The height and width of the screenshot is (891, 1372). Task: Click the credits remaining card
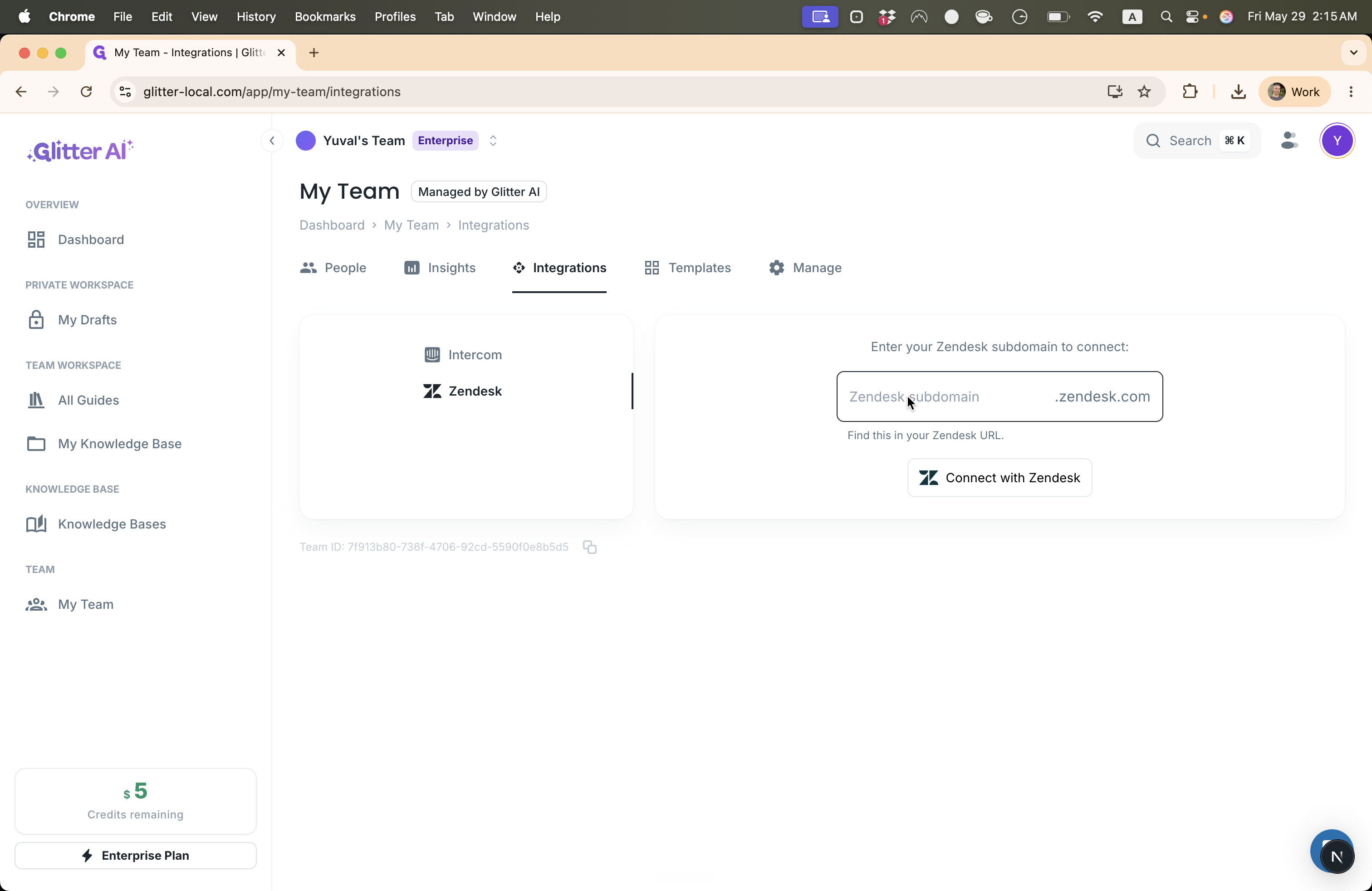pos(136,801)
